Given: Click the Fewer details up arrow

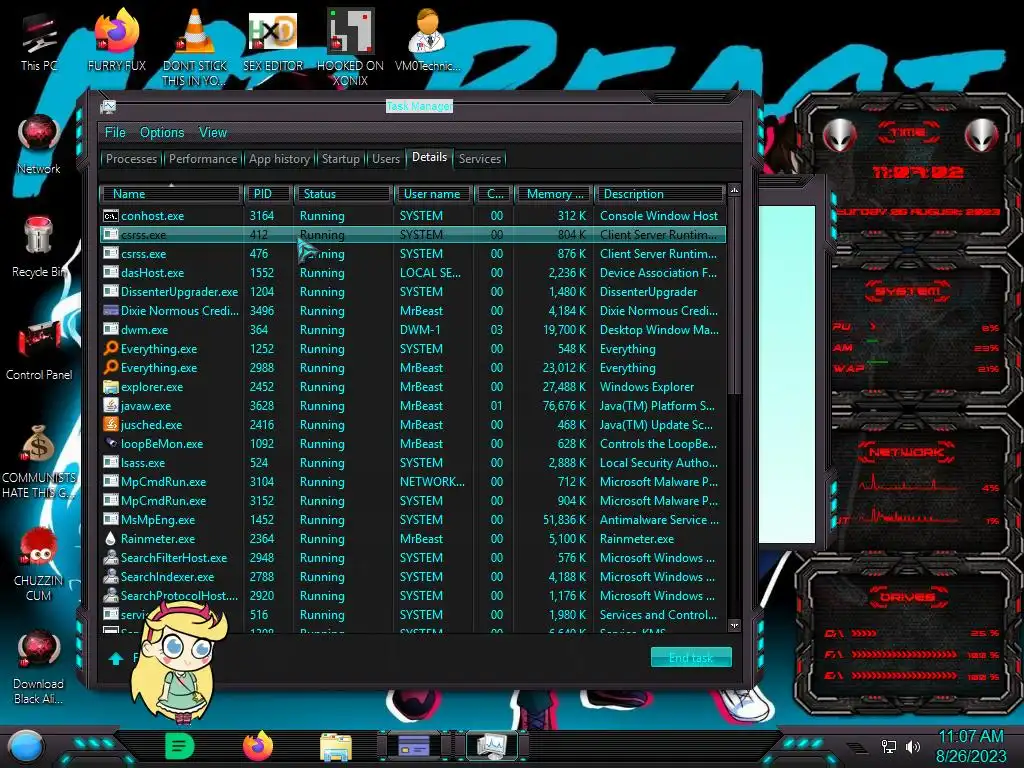Looking at the screenshot, I should click(116, 658).
